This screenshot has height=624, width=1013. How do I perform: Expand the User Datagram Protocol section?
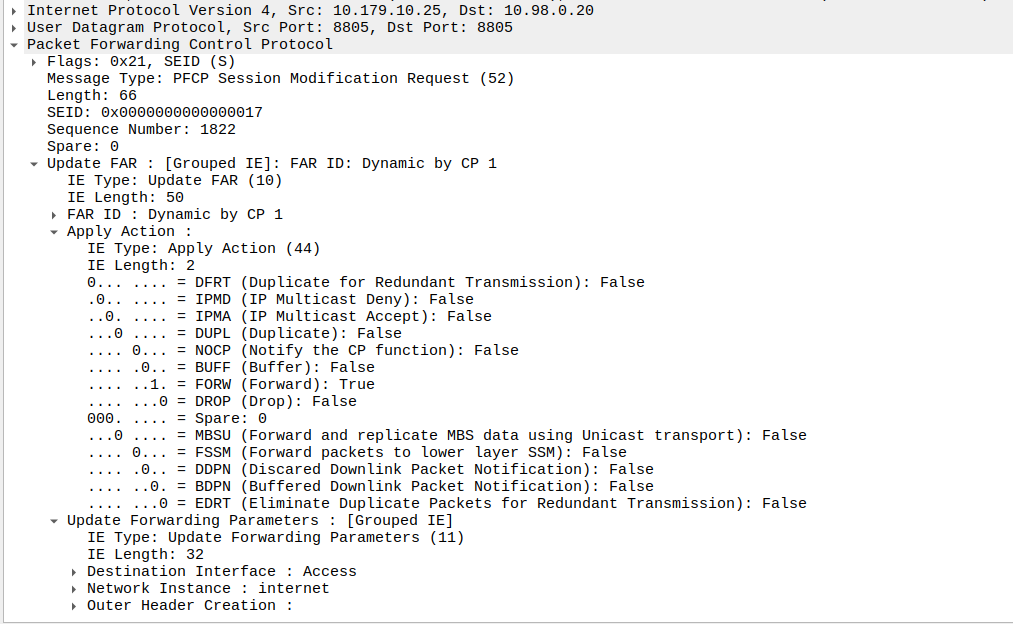coord(14,27)
